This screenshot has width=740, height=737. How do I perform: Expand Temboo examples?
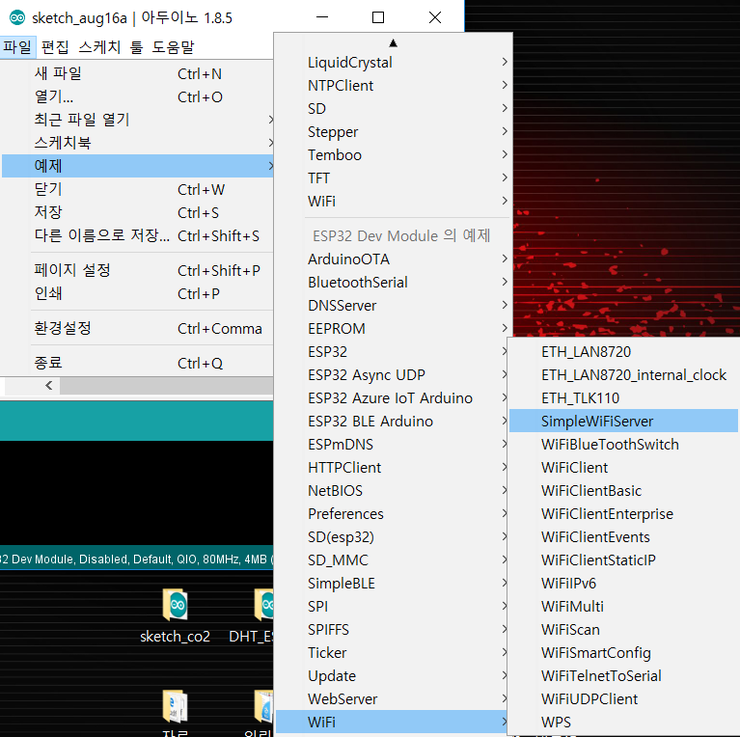tap(394, 155)
